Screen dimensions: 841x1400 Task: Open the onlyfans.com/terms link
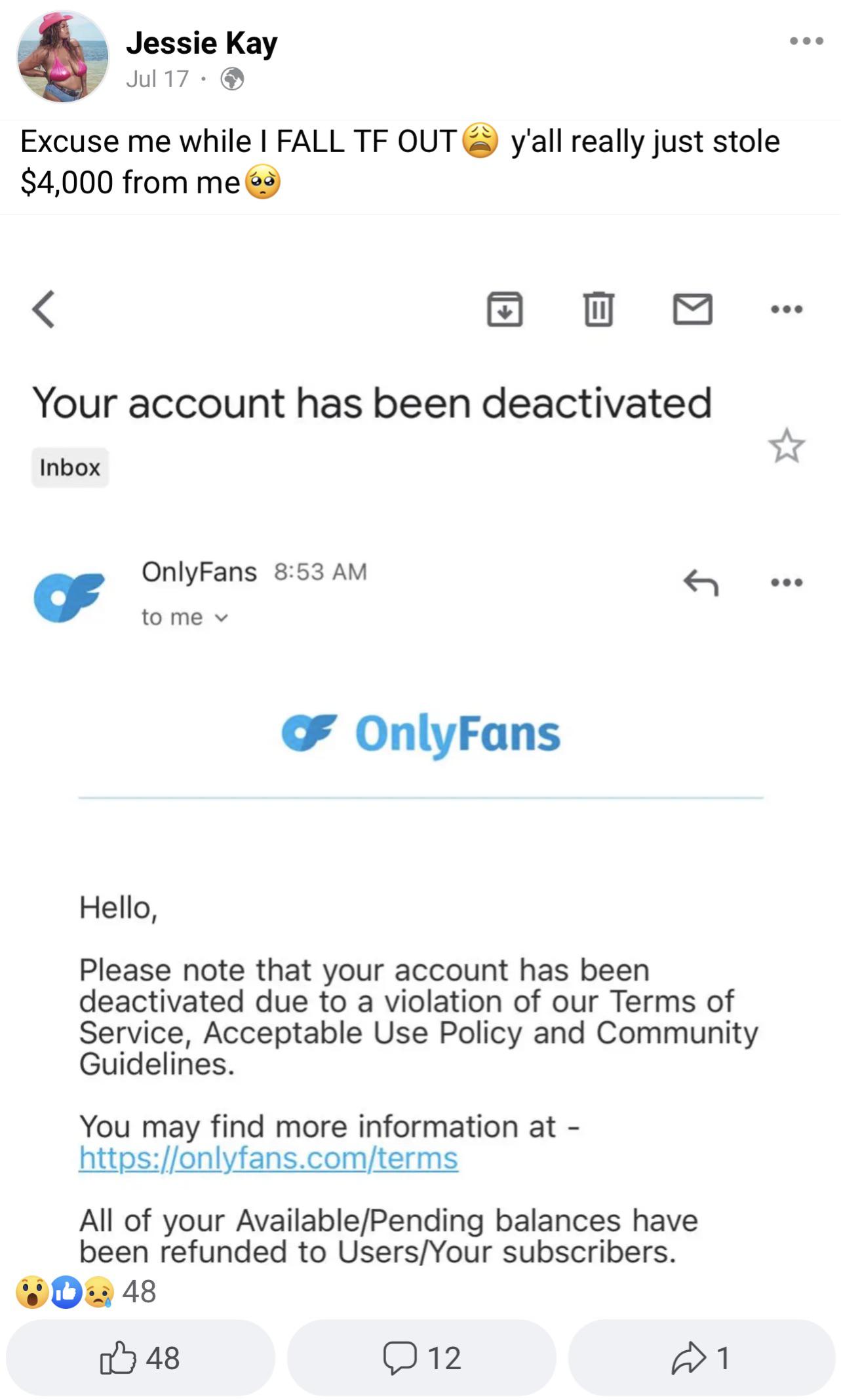268,1157
